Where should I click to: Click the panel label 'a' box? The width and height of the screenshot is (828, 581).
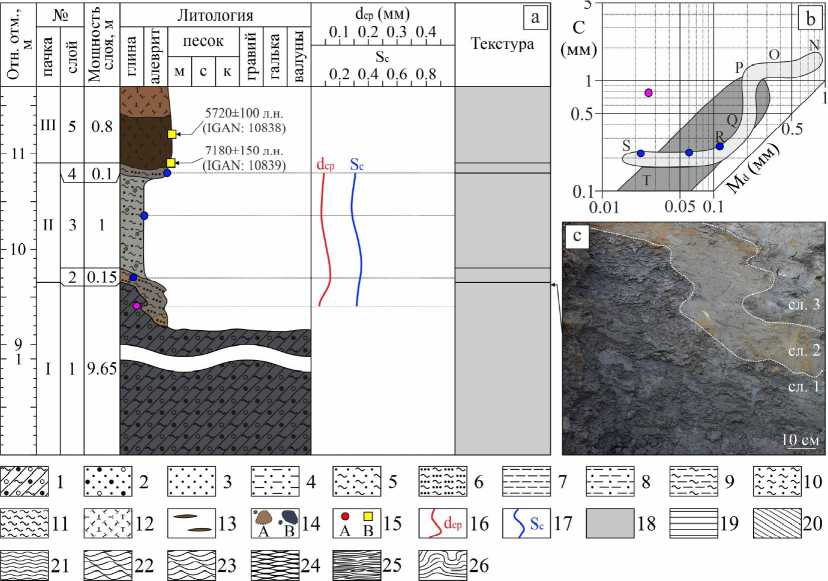pos(535,17)
